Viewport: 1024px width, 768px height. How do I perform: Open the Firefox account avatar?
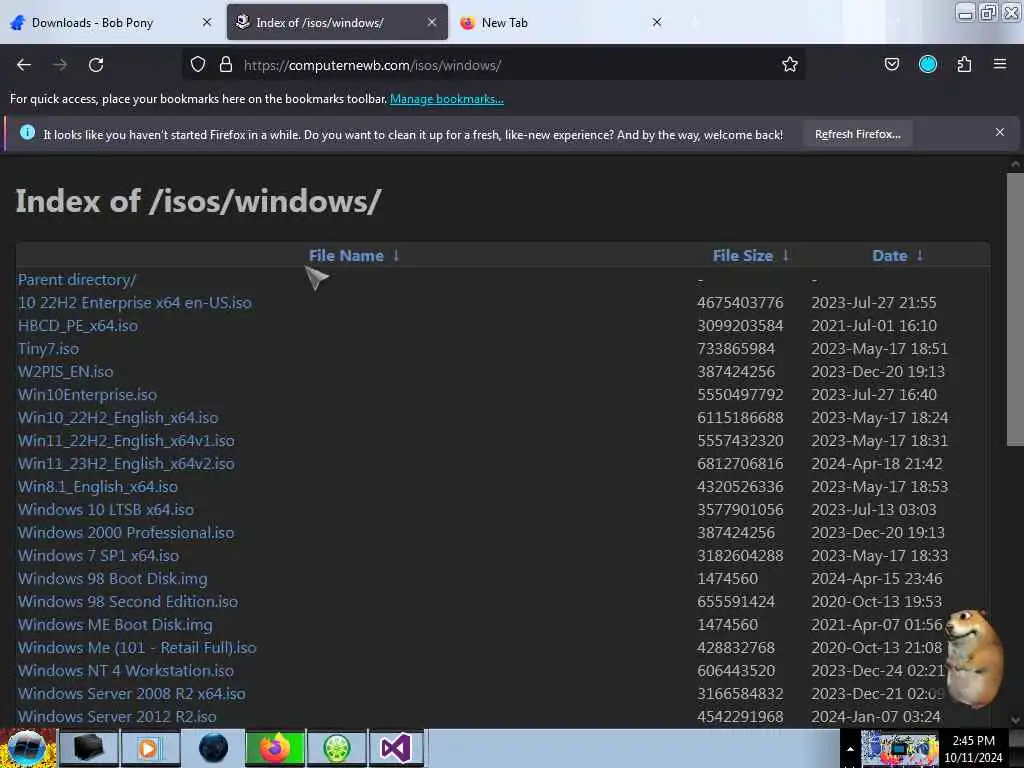(x=927, y=64)
